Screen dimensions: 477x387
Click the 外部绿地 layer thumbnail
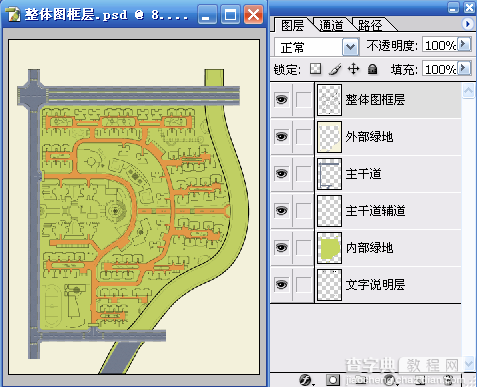pos(329,137)
